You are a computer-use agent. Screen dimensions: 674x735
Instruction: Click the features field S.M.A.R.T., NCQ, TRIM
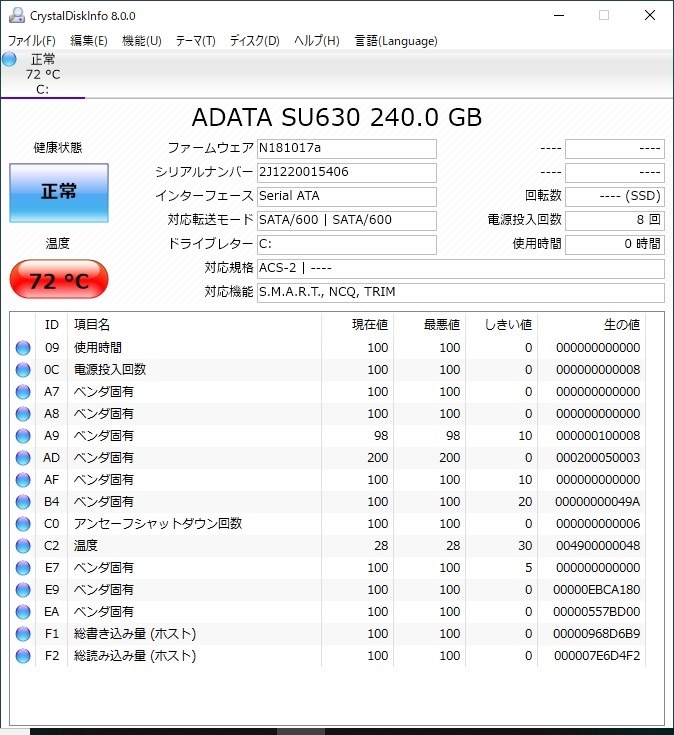[x=461, y=292]
